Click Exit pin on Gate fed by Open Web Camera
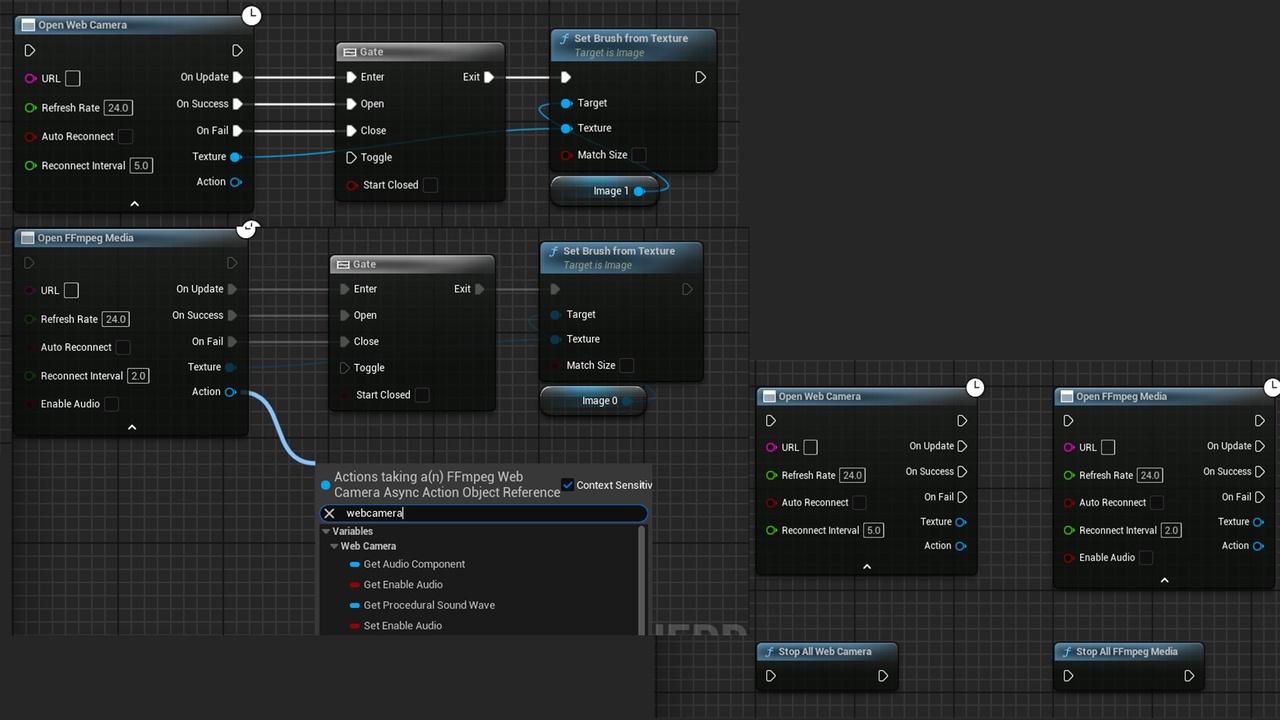 point(489,77)
